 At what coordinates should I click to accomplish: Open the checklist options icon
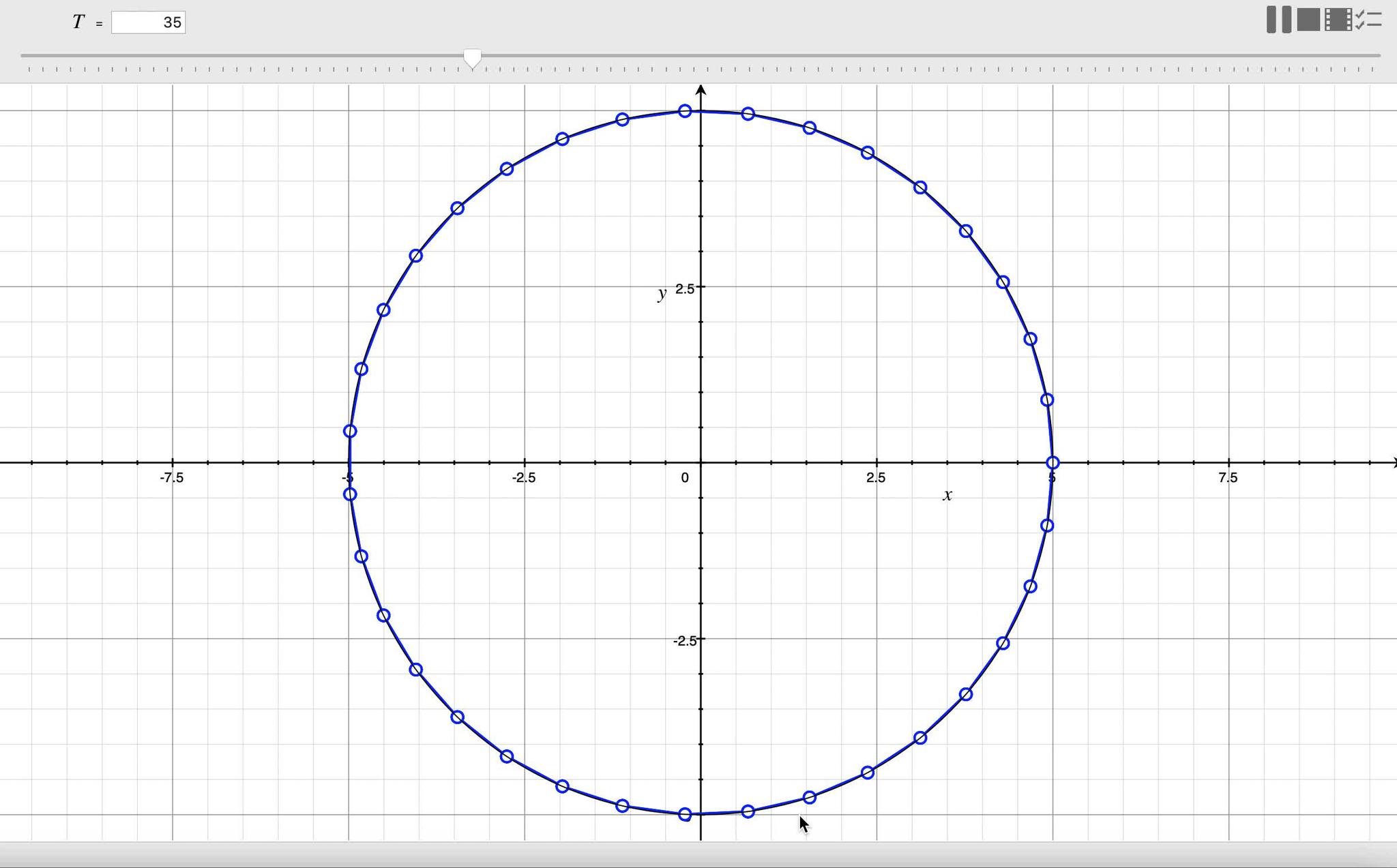[x=1368, y=20]
